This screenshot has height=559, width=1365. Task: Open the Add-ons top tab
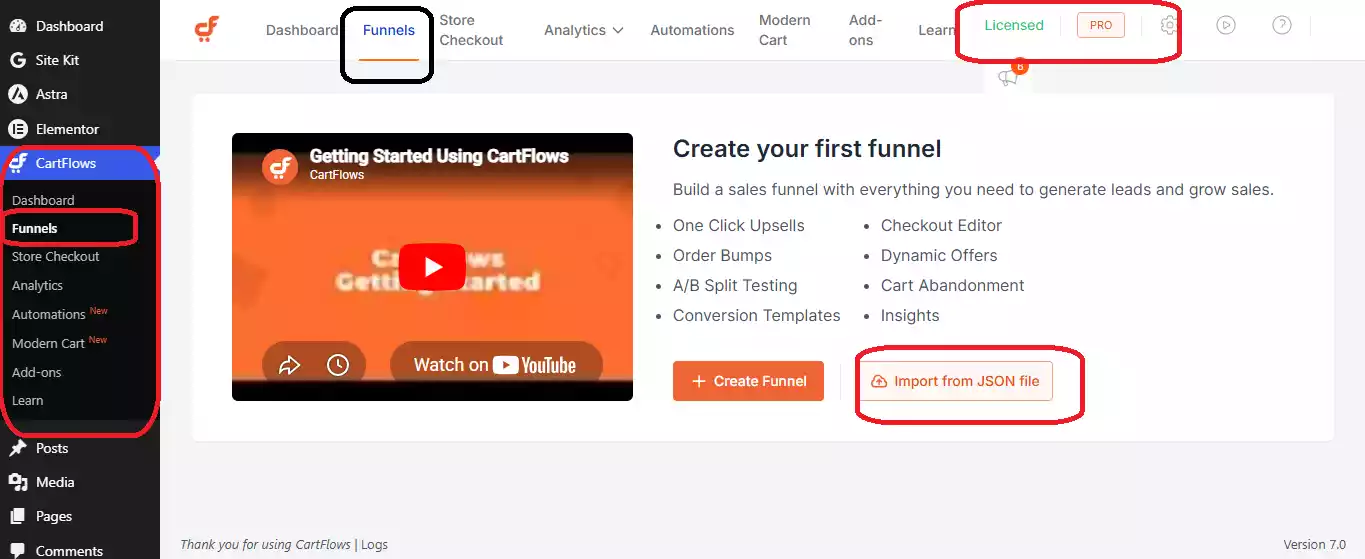point(866,30)
